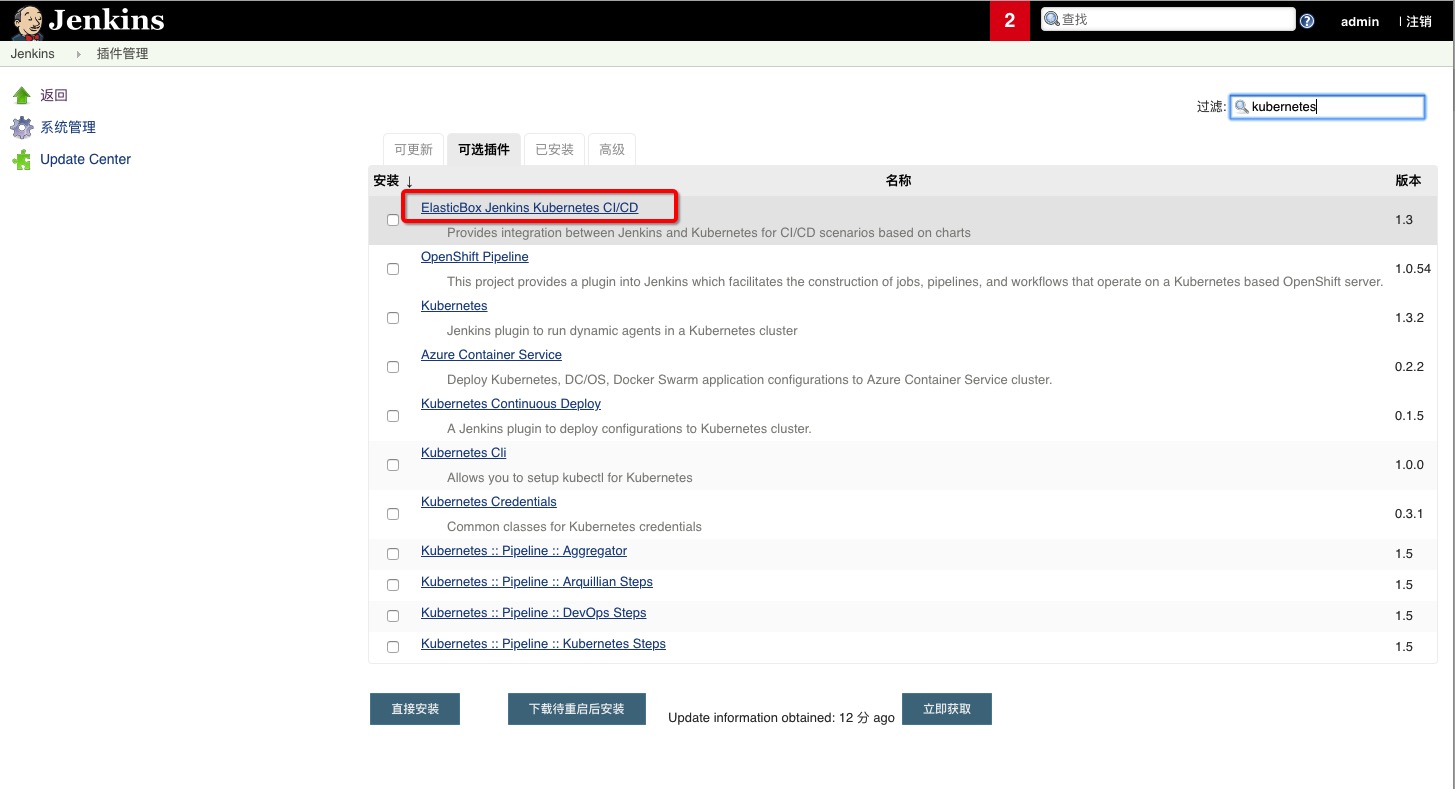Click the 返回 sidebar link

pos(54,95)
